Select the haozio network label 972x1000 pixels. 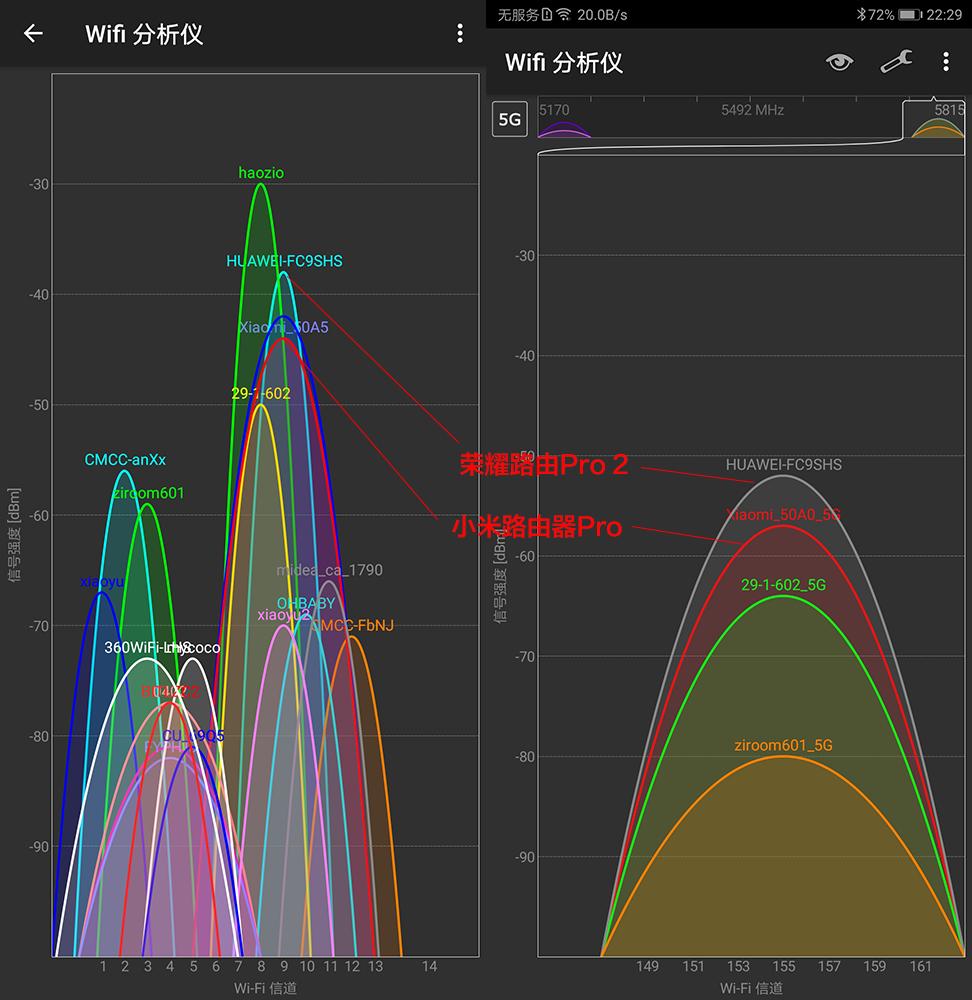261,172
